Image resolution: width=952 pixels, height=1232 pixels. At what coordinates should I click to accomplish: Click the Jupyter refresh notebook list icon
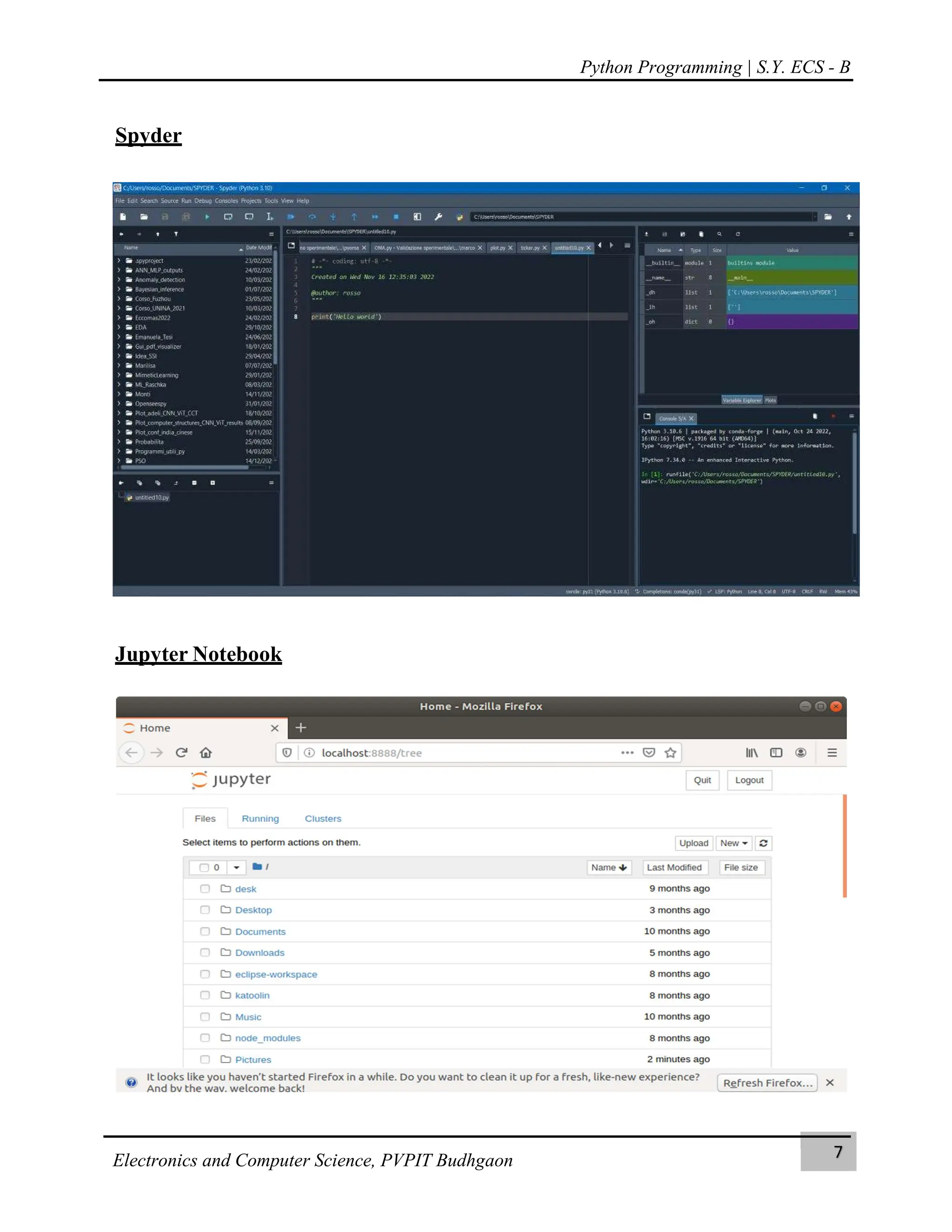pyautogui.click(x=763, y=843)
